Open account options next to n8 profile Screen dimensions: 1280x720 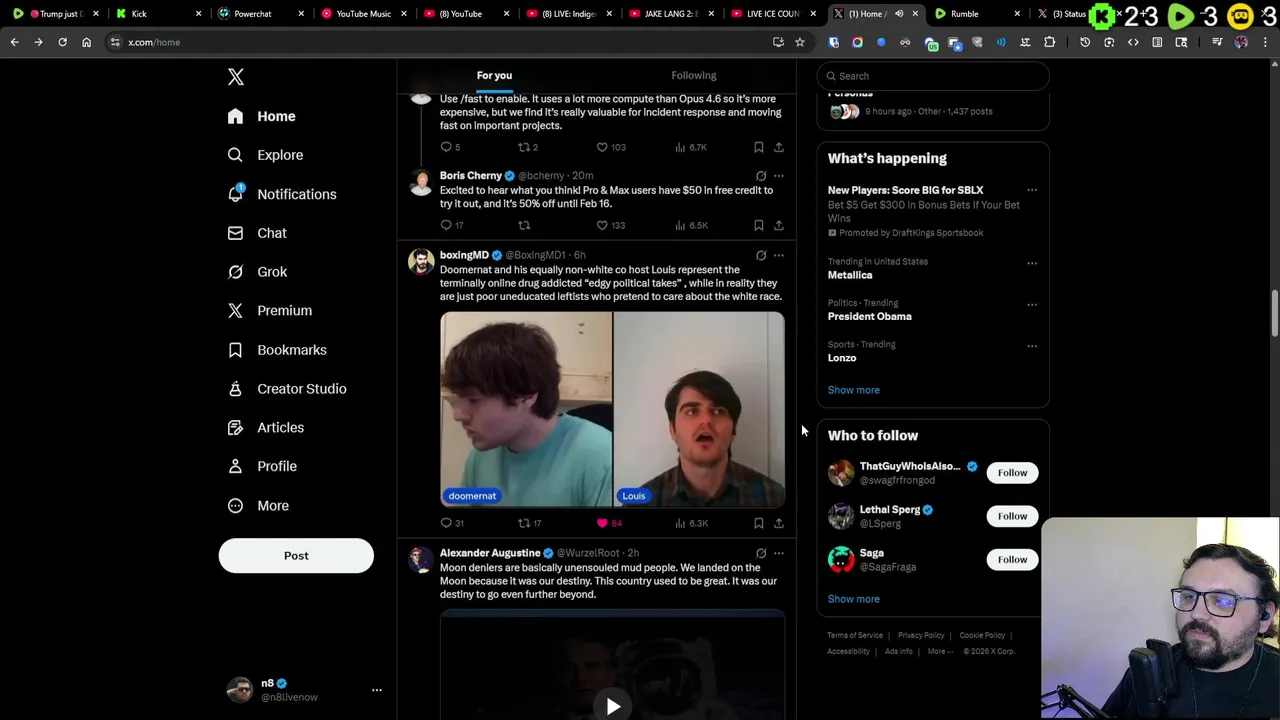click(377, 690)
